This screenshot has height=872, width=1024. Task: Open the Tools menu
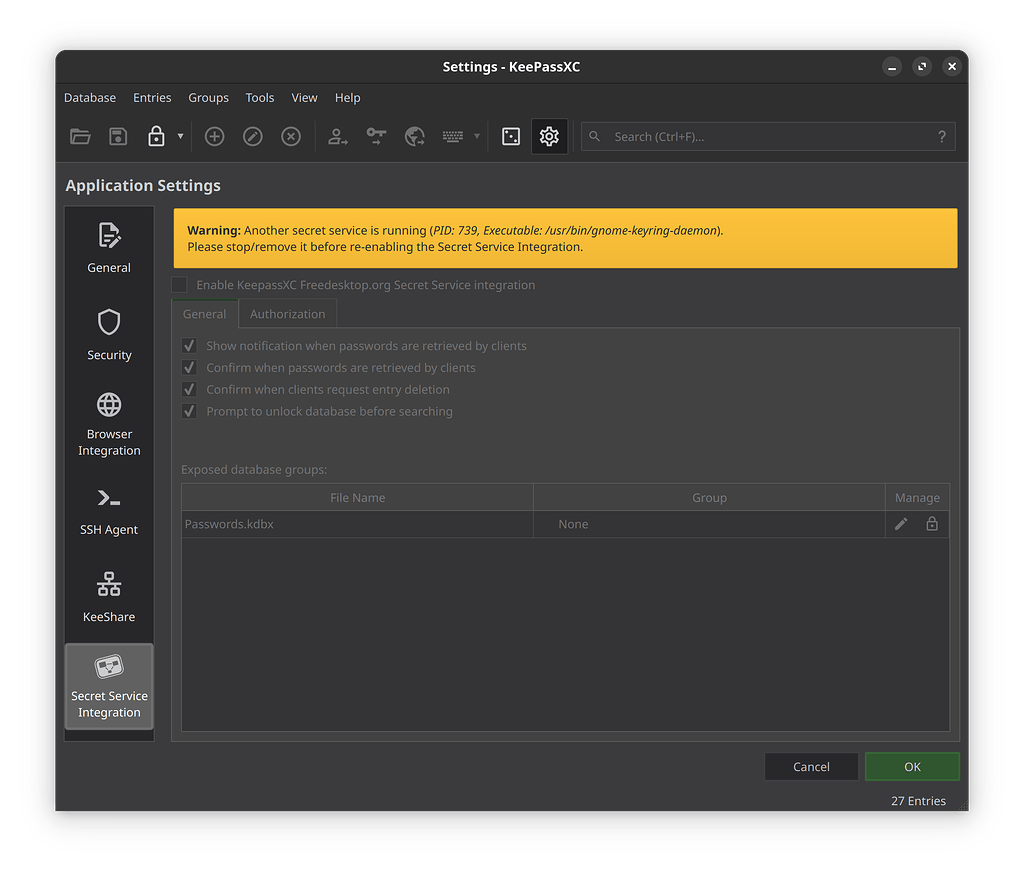[x=259, y=97]
